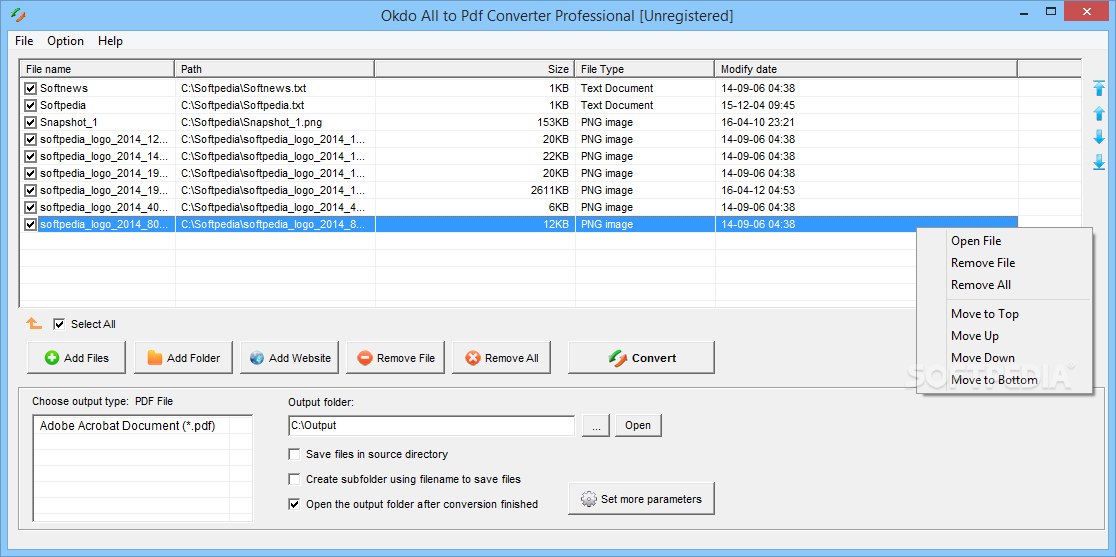Click the Add Folder button

coord(184,358)
